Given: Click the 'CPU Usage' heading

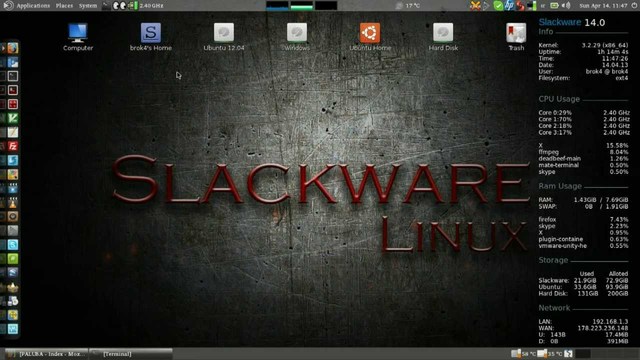Looking at the screenshot, I should pos(559,99).
